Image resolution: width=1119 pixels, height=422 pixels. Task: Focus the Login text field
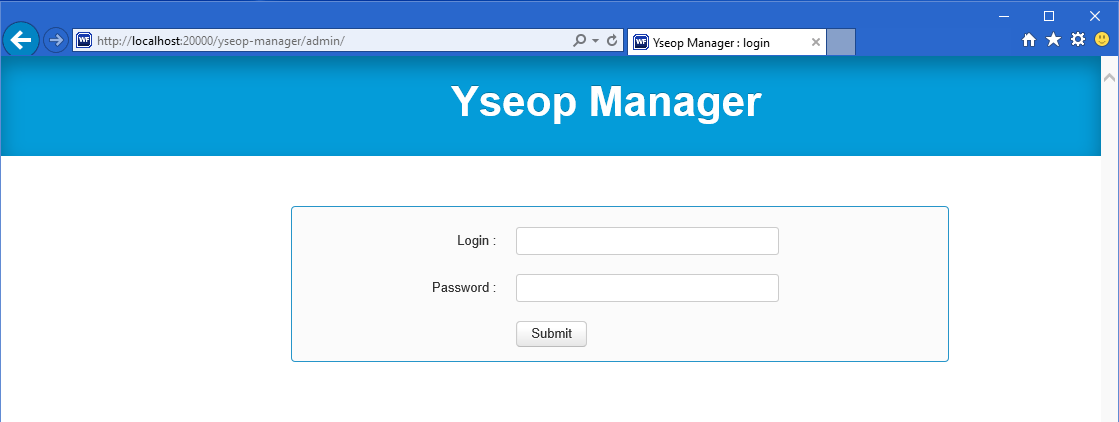pos(647,241)
